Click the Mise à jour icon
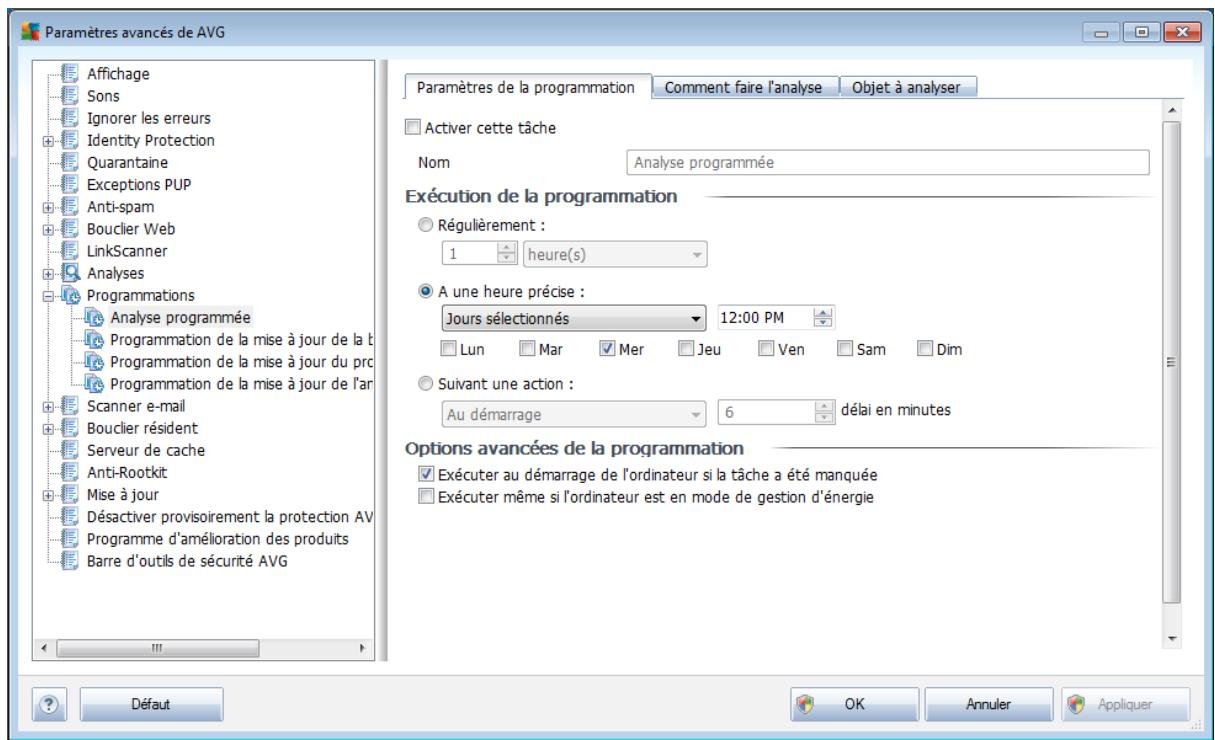 point(68,494)
